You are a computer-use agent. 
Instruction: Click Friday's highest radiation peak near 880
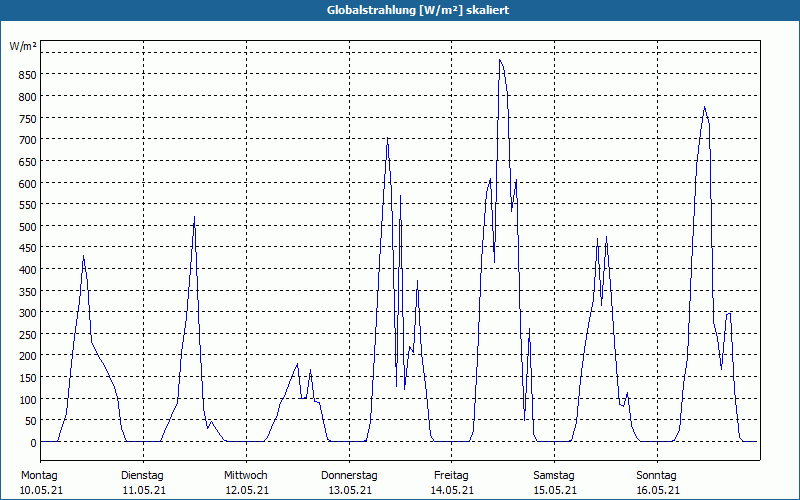500,60
